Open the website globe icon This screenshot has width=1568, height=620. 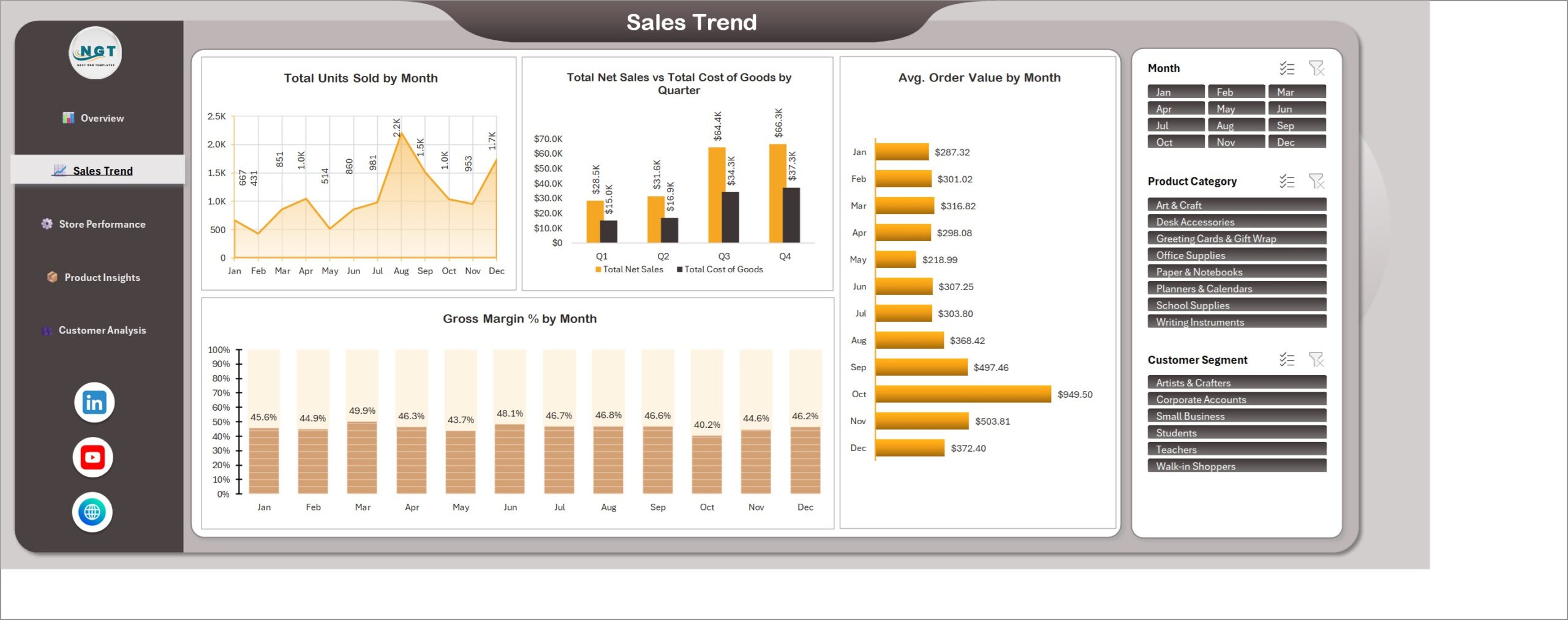click(92, 512)
